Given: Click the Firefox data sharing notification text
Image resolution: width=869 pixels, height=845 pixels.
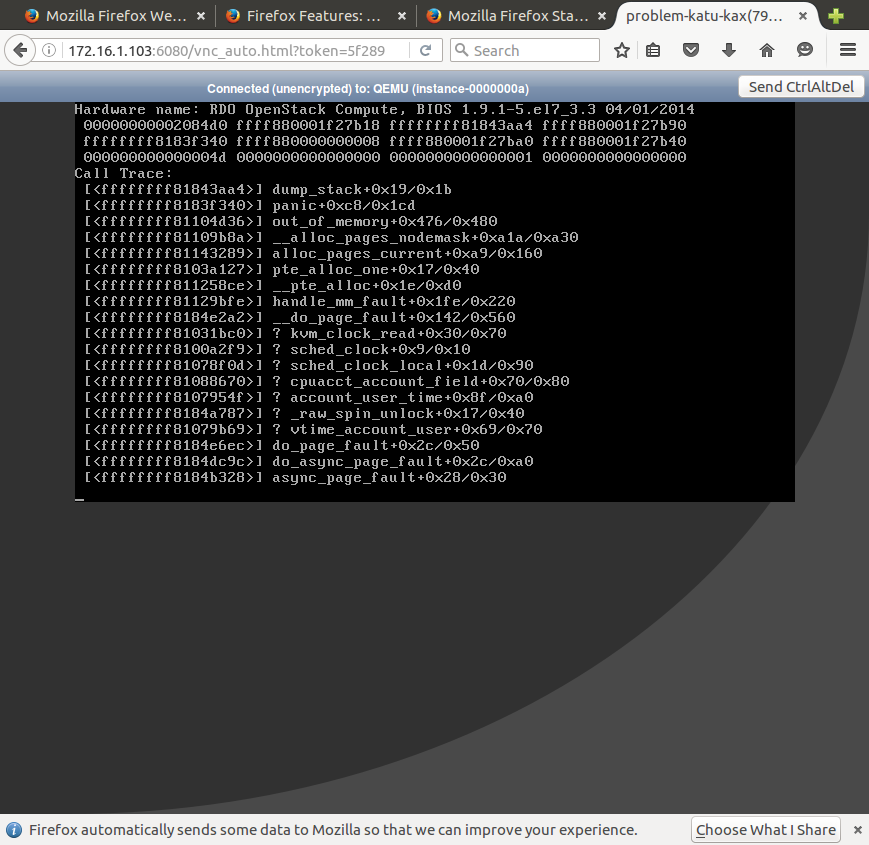Looking at the screenshot, I should [x=333, y=829].
